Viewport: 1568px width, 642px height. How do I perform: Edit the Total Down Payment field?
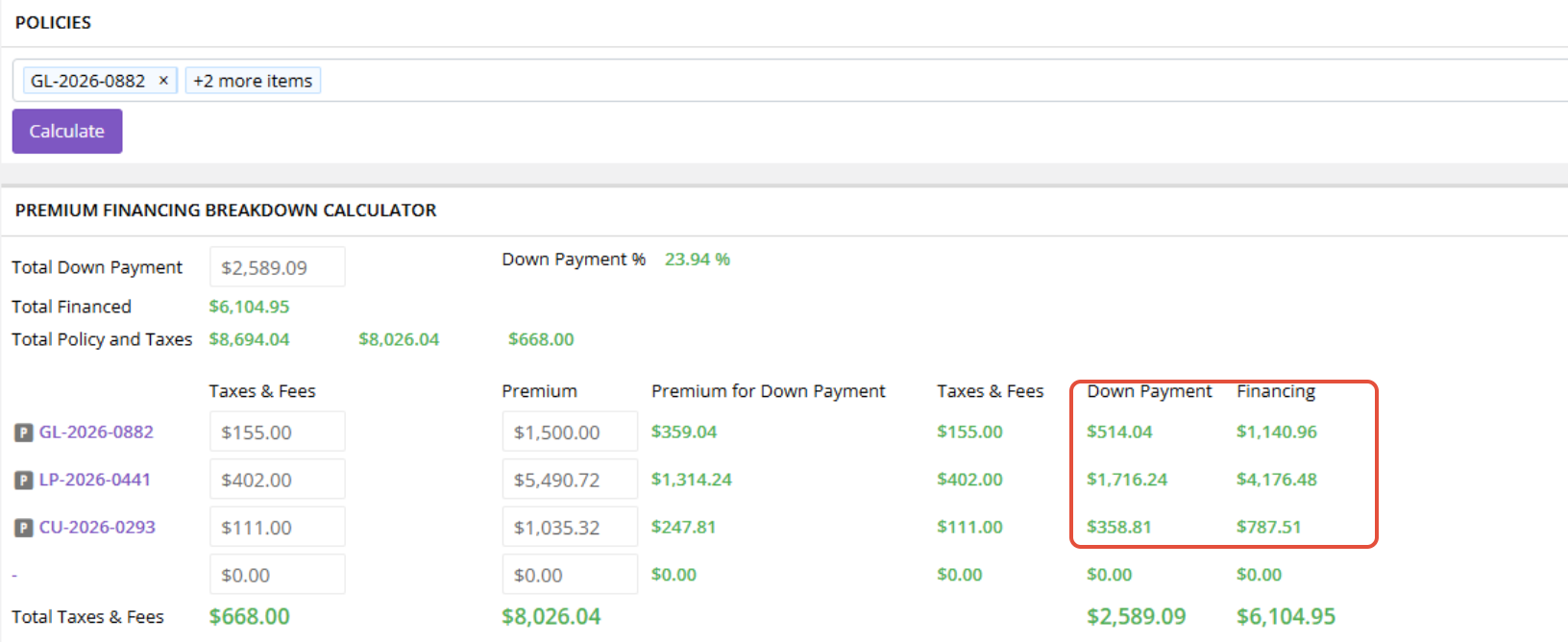tap(278, 267)
